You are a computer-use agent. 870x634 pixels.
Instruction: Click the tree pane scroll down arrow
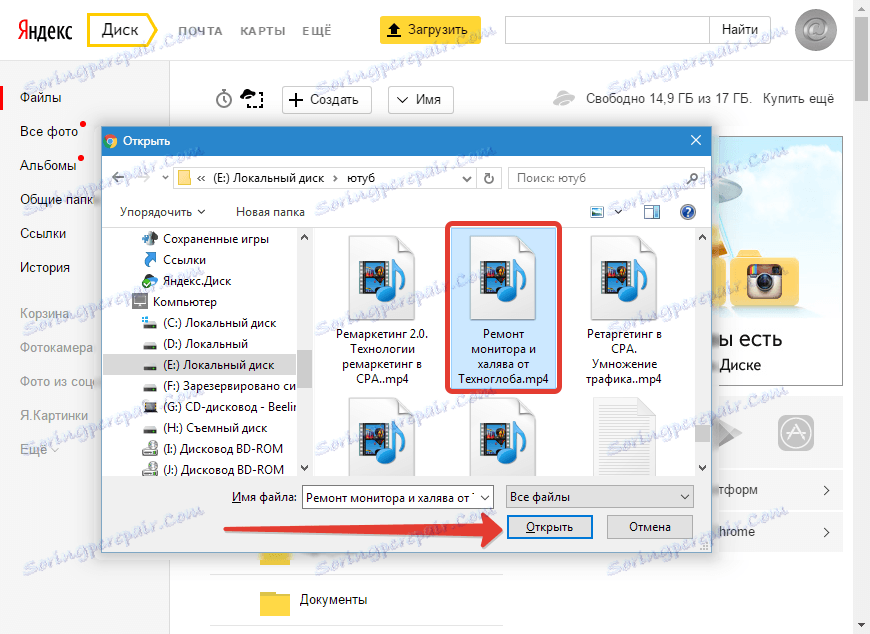(305, 468)
